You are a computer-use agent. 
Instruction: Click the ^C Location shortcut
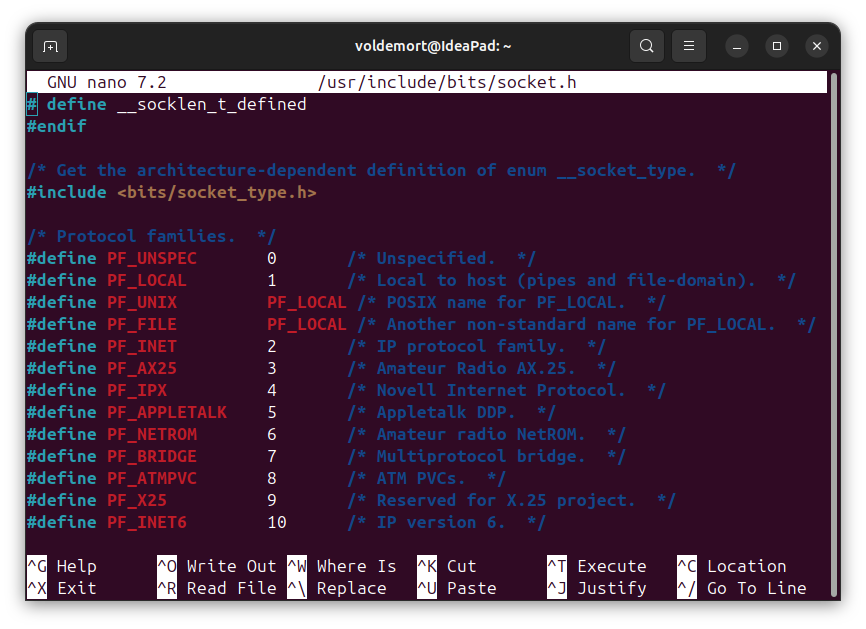pos(732,567)
